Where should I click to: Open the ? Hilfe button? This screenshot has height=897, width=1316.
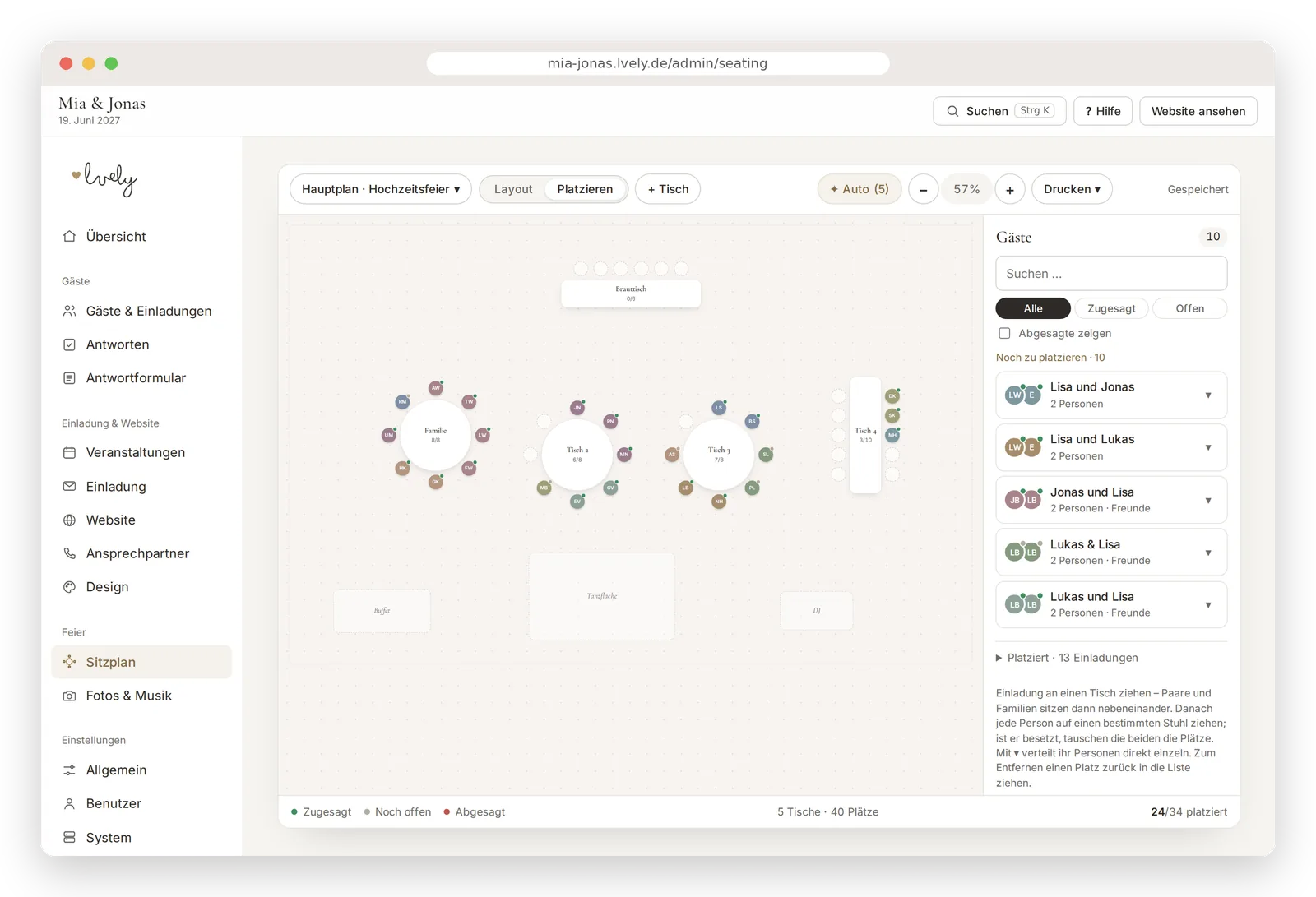[1103, 111]
